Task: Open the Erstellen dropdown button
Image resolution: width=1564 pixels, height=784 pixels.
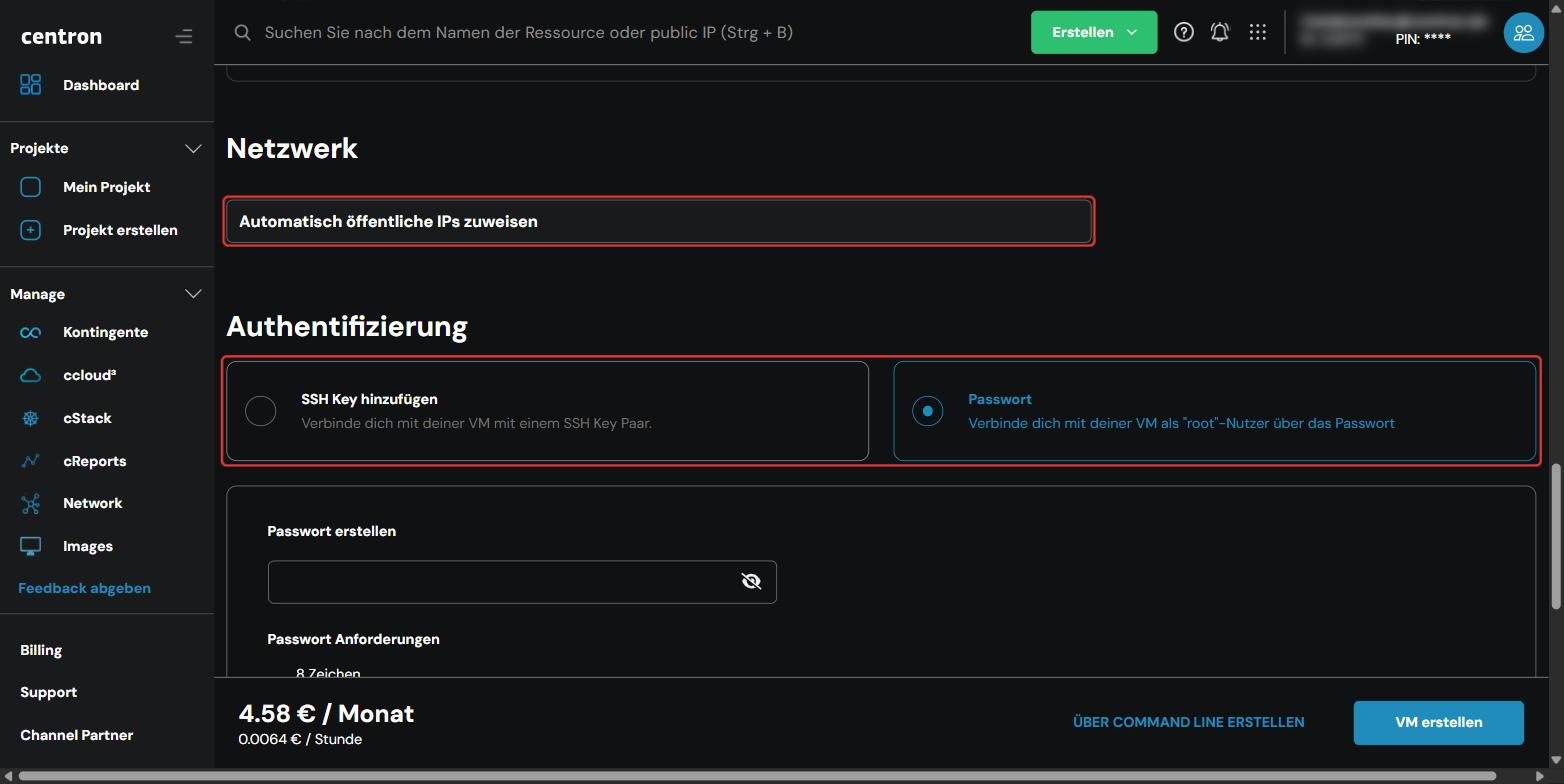Action: coord(1094,32)
